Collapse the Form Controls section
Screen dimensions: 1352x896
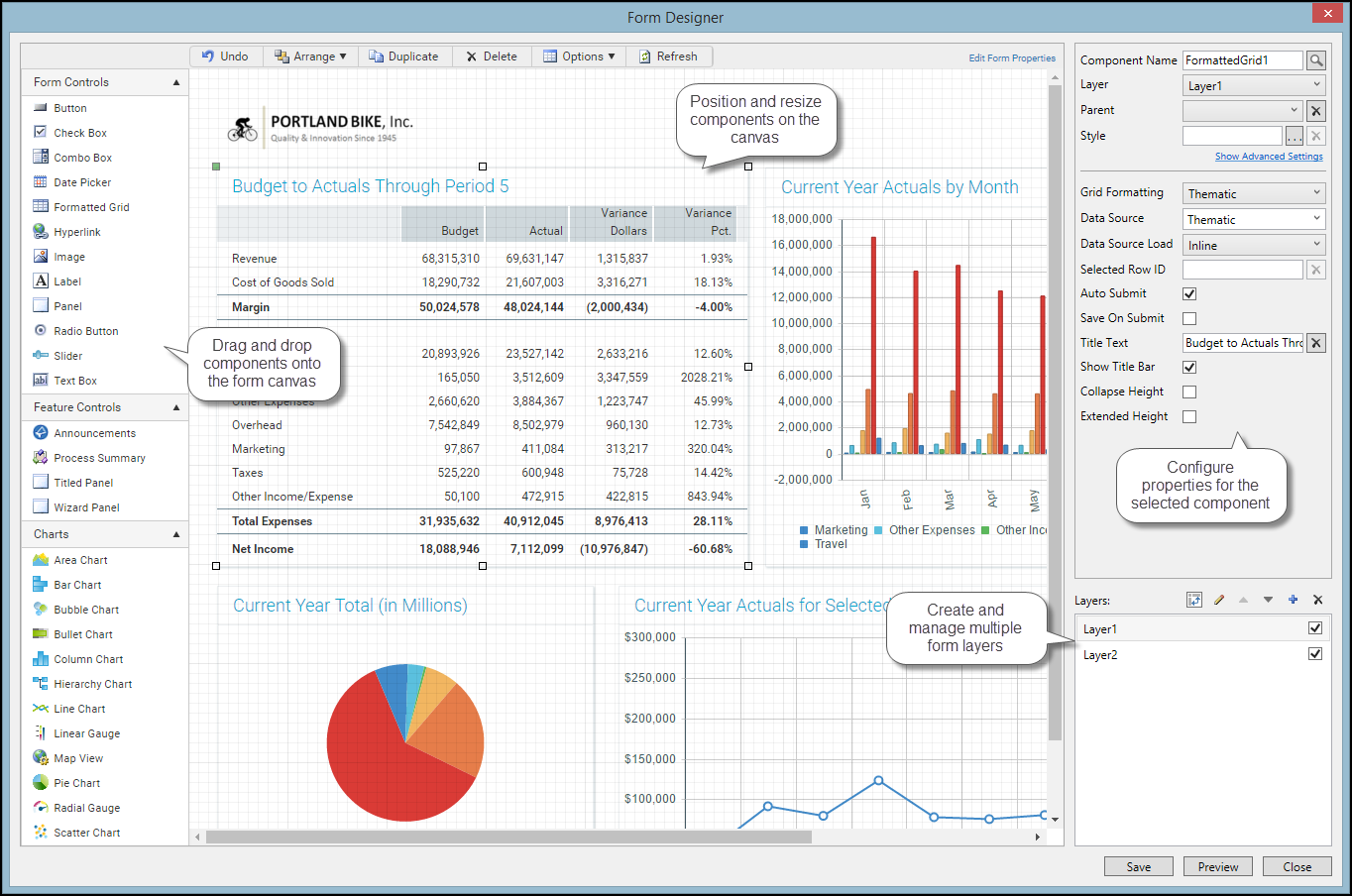176,82
